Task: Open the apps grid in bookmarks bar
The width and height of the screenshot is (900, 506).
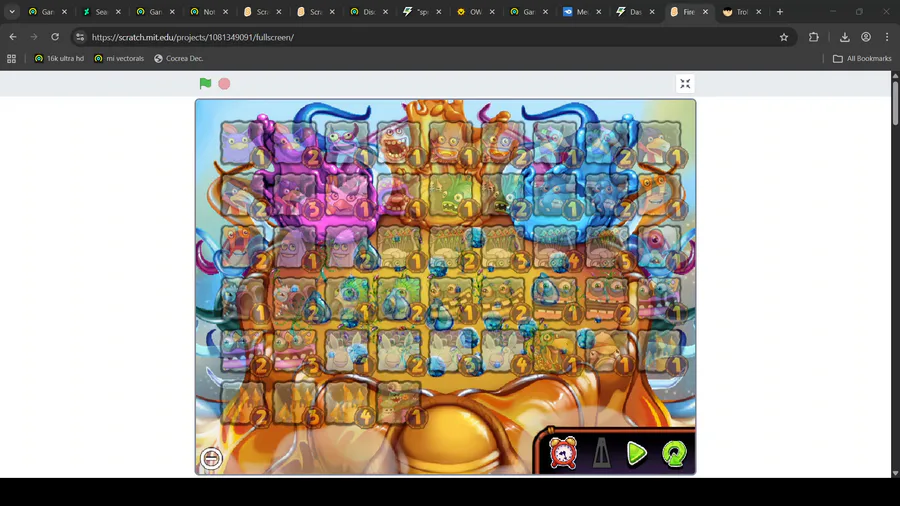Action: [x=11, y=59]
